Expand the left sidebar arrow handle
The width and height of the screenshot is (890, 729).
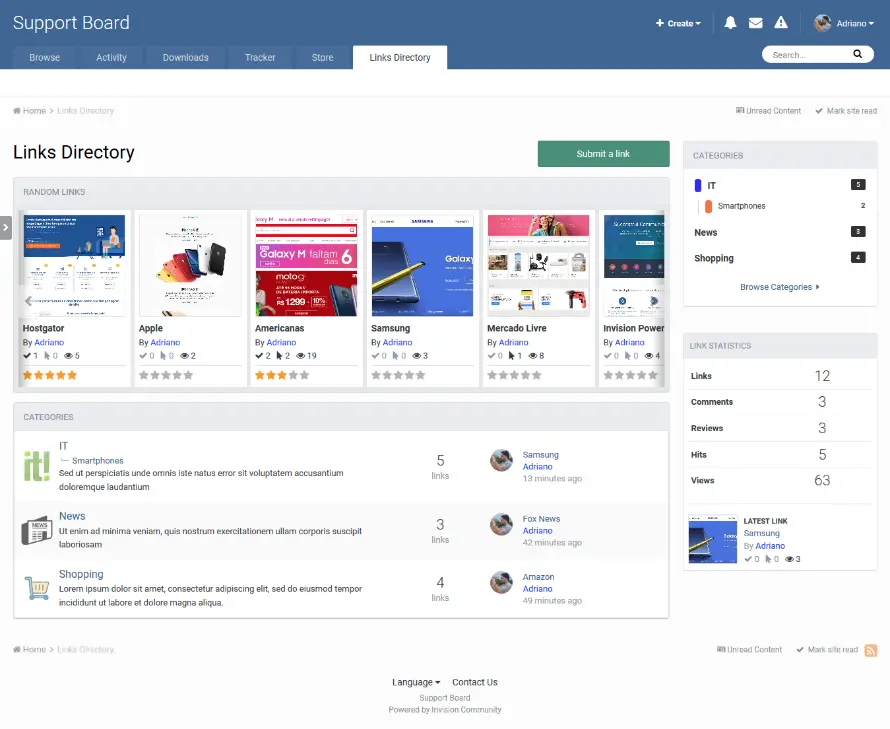pyautogui.click(x=5, y=227)
